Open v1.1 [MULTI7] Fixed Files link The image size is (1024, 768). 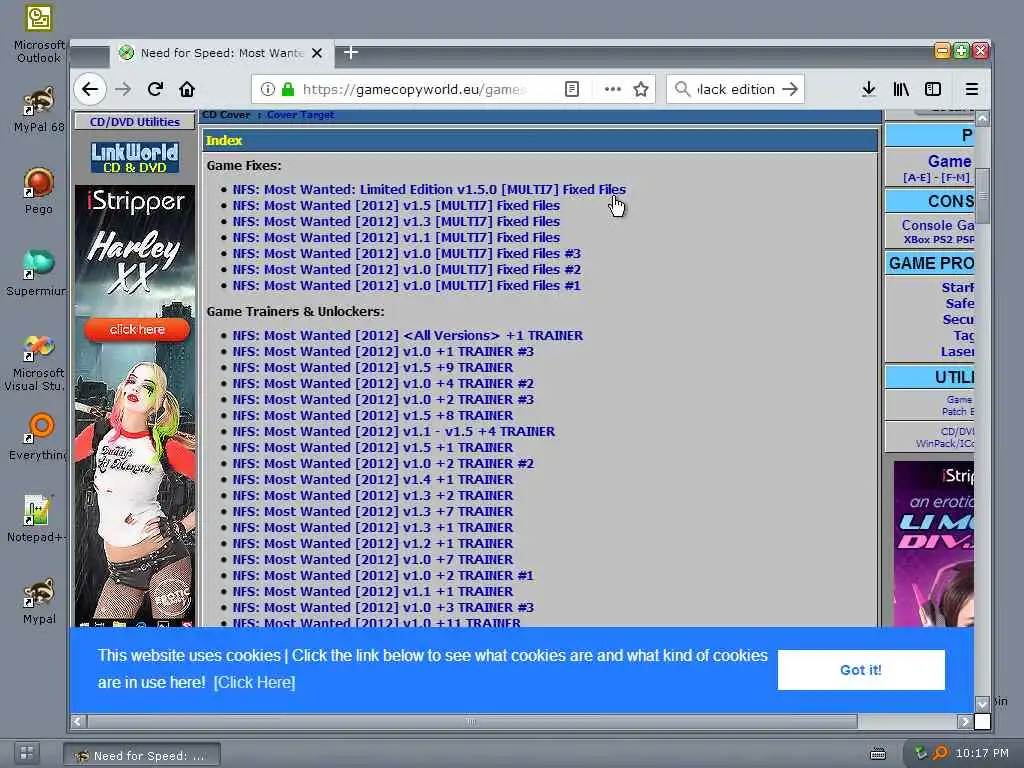tap(396, 238)
